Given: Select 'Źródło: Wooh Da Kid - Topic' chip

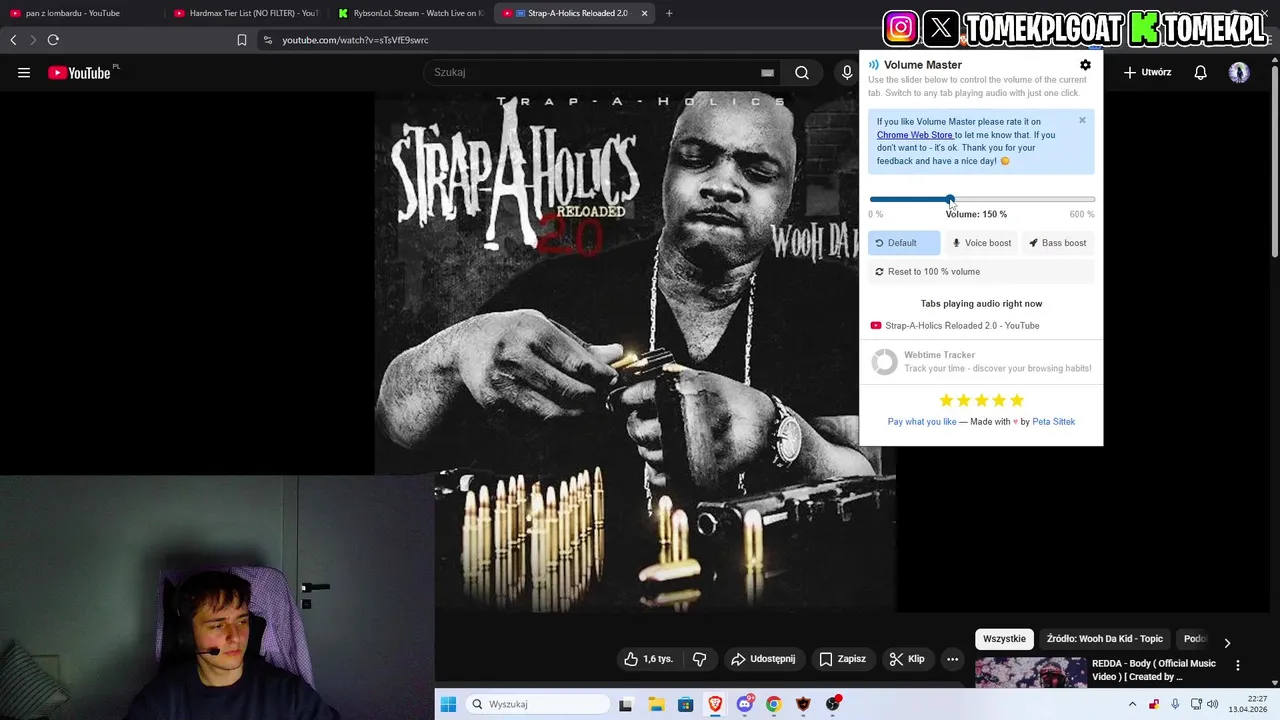Looking at the screenshot, I should pyautogui.click(x=1104, y=639).
